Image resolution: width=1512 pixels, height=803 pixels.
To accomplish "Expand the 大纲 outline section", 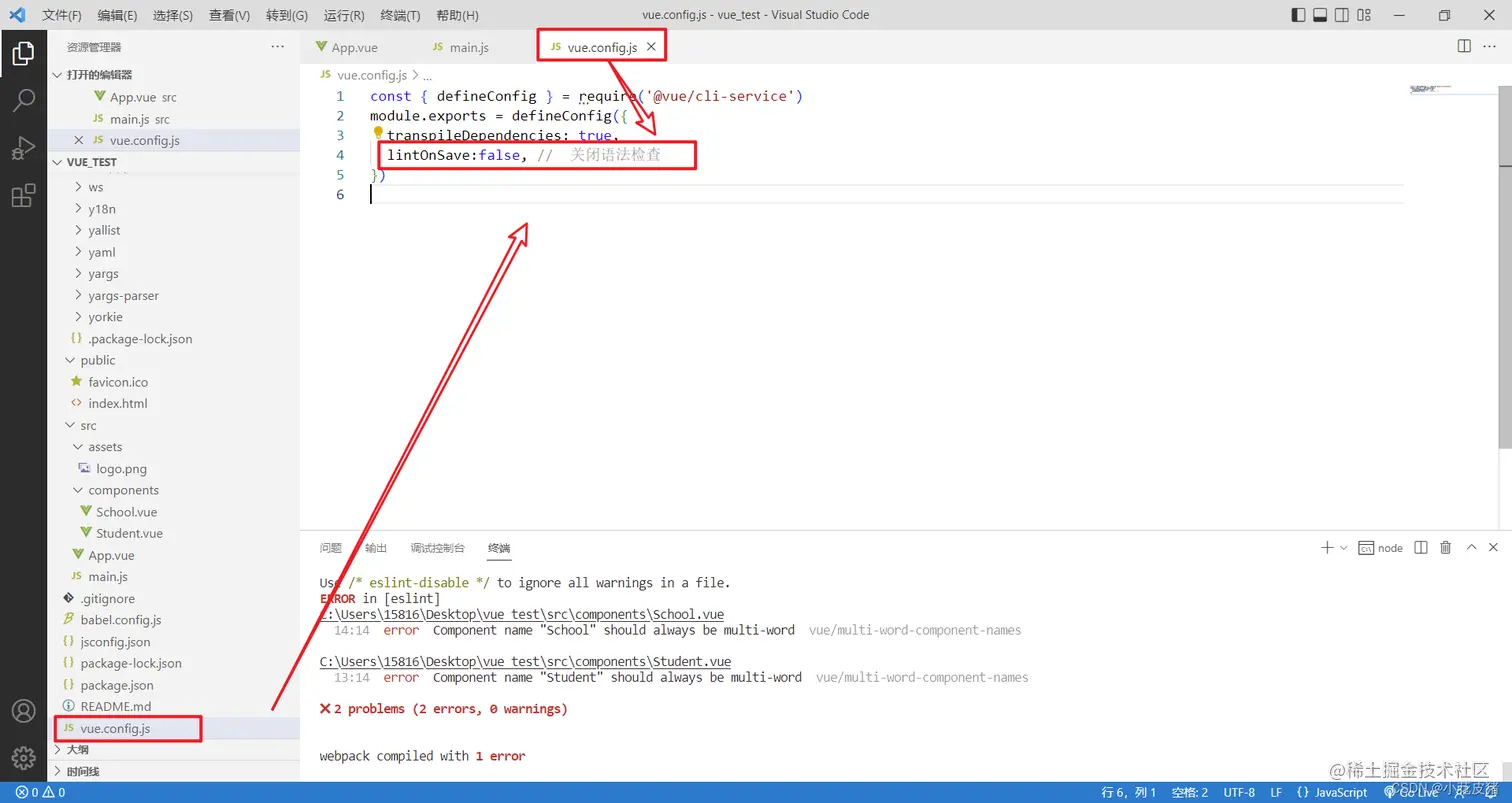I will [174, 750].
